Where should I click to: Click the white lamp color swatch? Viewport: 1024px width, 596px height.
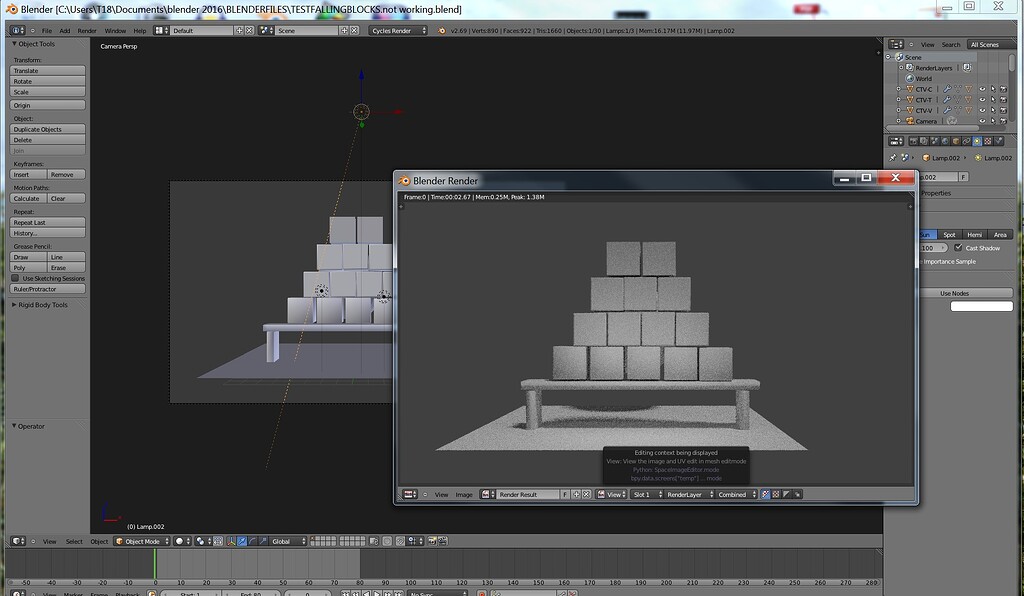tap(982, 306)
